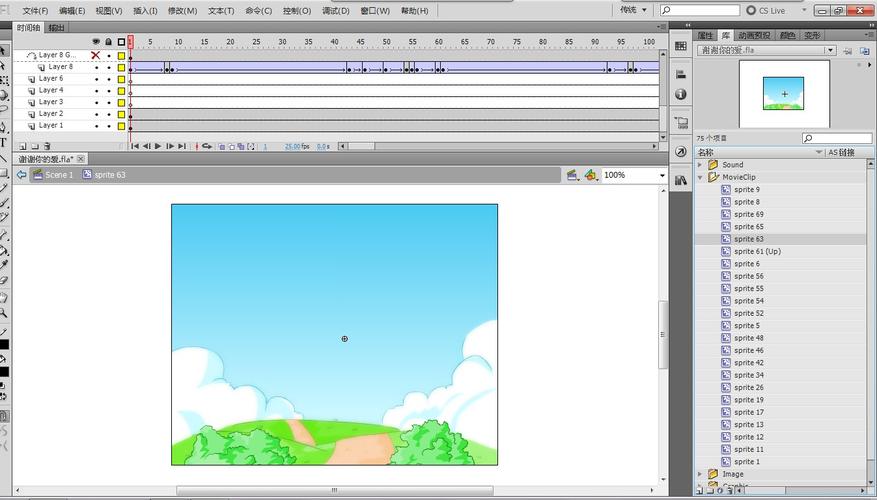877x500 pixels.
Task: Click the library search input field
Action: (837, 138)
